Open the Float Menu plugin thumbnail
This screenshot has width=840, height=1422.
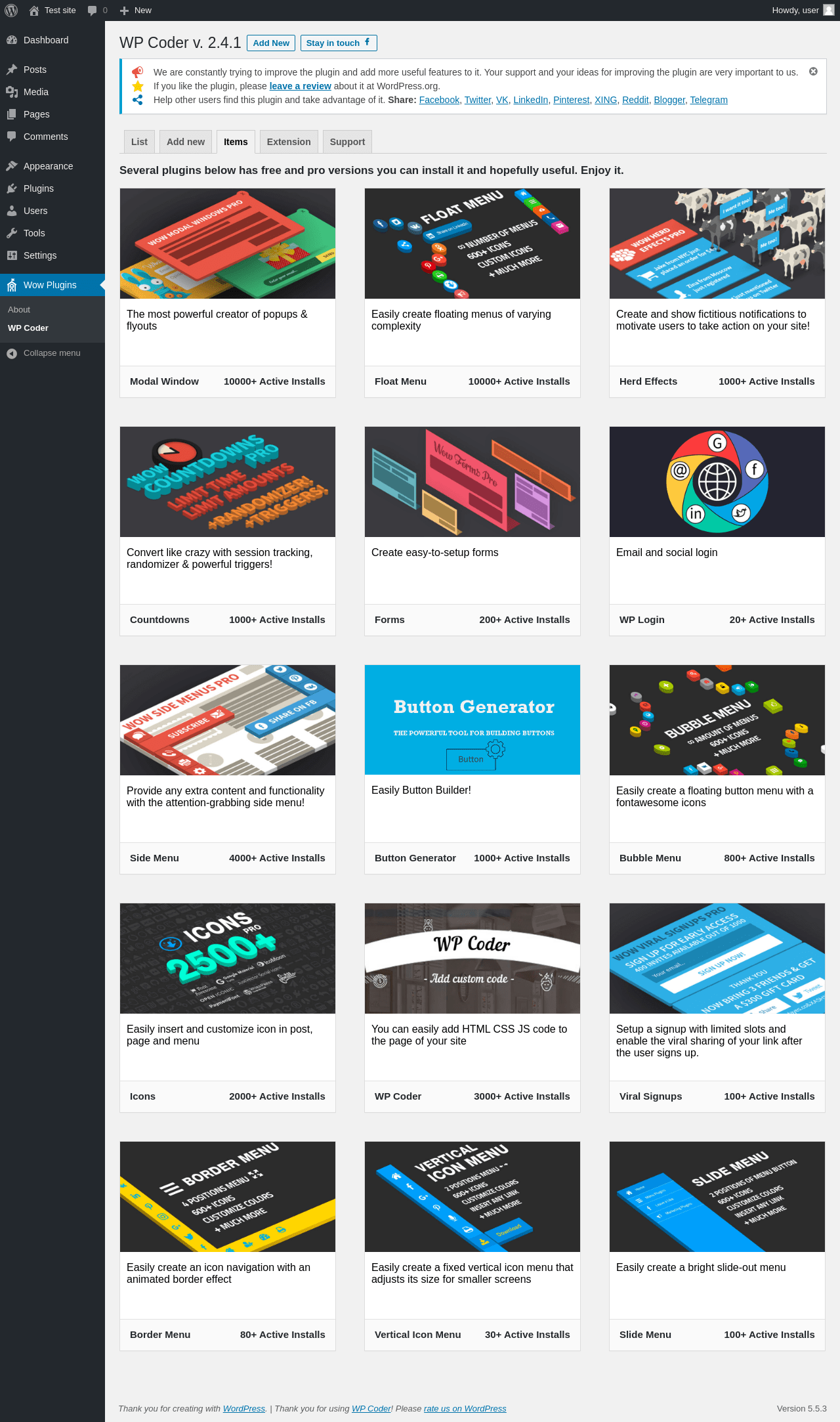pyautogui.click(x=472, y=244)
